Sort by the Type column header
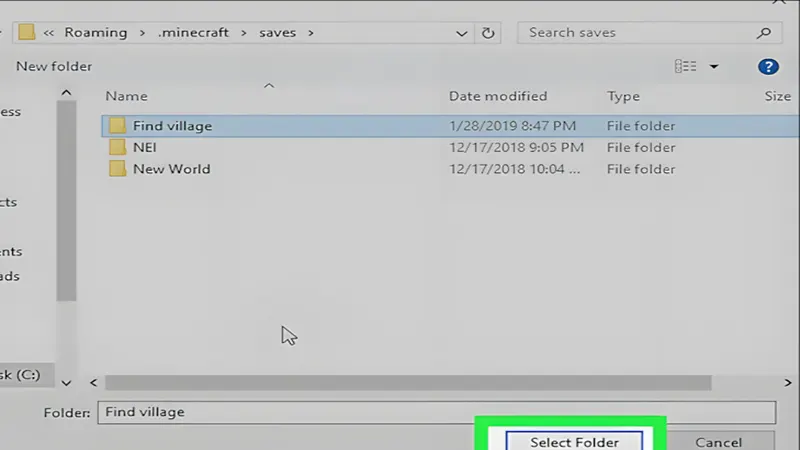 coord(623,96)
